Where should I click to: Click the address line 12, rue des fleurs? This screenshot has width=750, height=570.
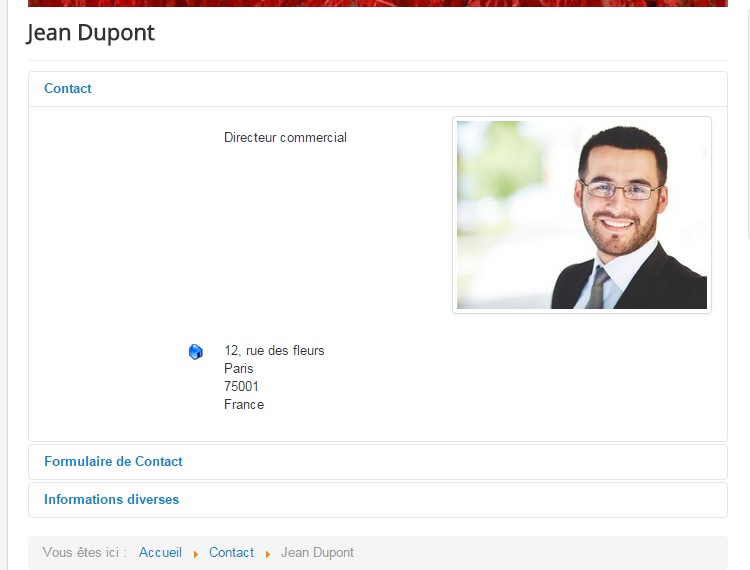(x=274, y=351)
